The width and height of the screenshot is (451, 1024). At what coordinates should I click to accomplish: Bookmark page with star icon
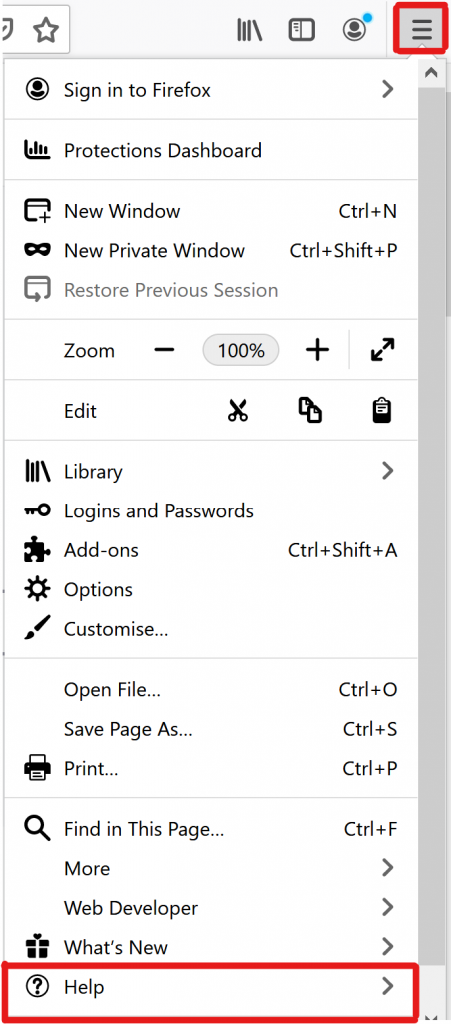tap(46, 30)
